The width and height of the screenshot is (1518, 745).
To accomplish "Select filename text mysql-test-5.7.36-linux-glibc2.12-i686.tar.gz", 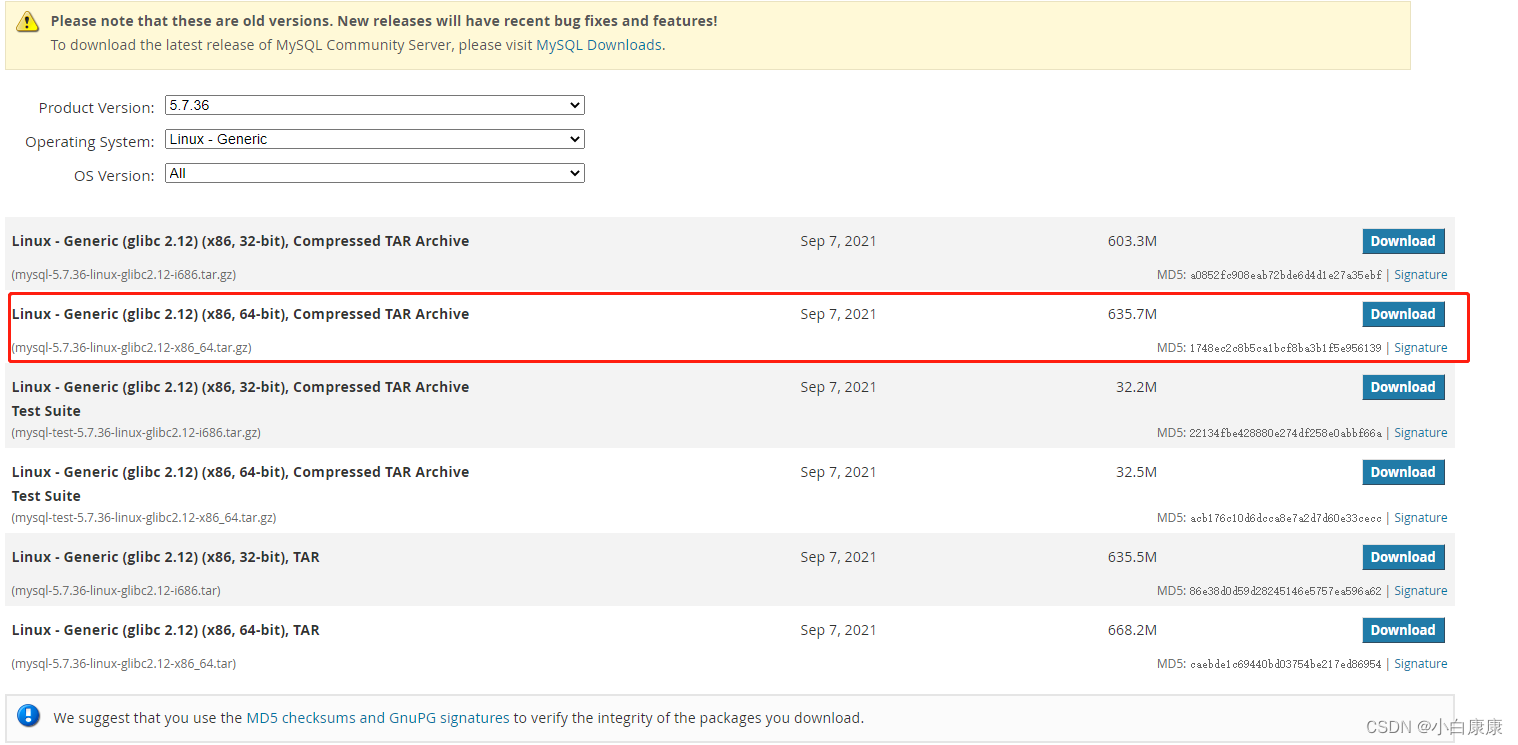I will [136, 433].
